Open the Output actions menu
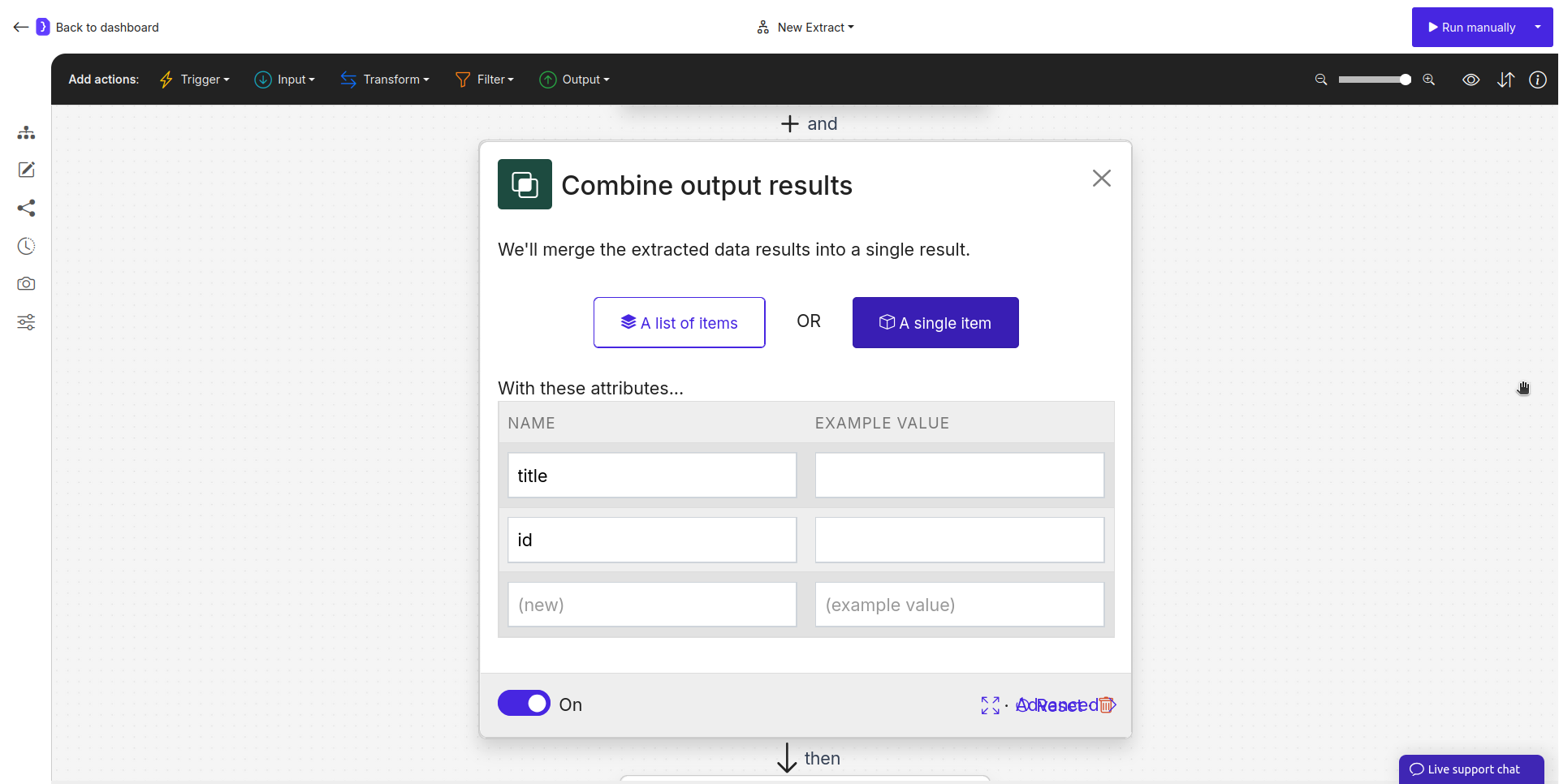This screenshot has height=784, width=1559. point(575,79)
